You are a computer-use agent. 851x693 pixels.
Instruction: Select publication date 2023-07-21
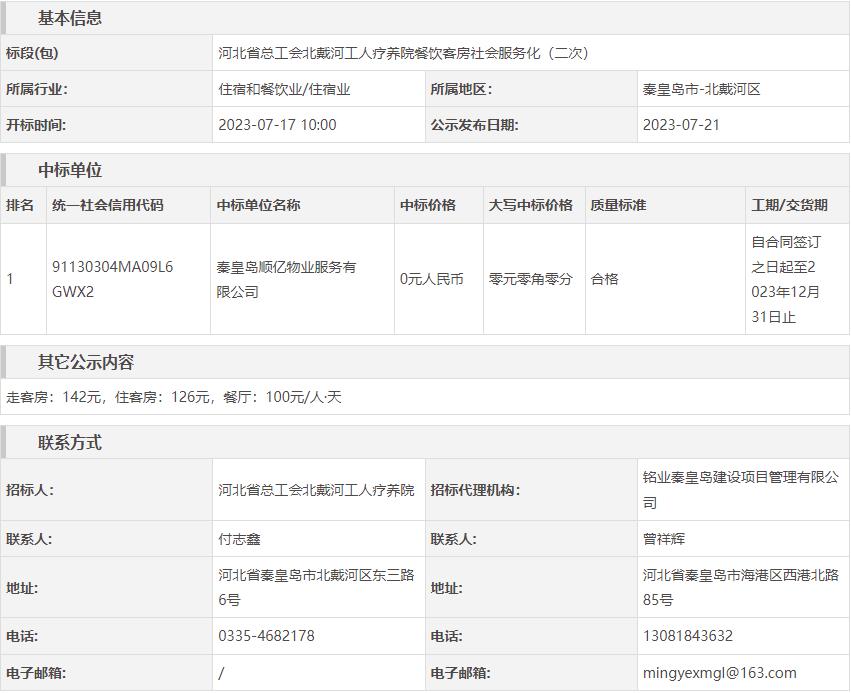[681, 125]
